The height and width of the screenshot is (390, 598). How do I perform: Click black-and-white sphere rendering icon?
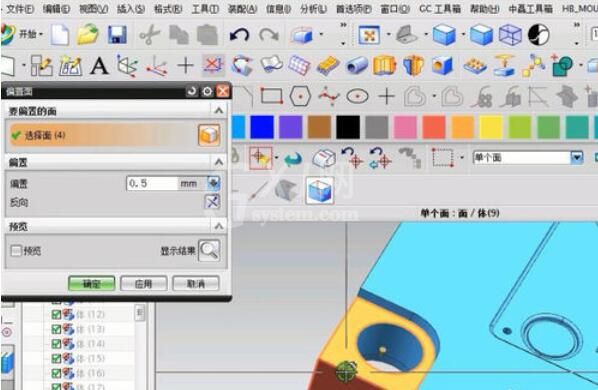538,35
